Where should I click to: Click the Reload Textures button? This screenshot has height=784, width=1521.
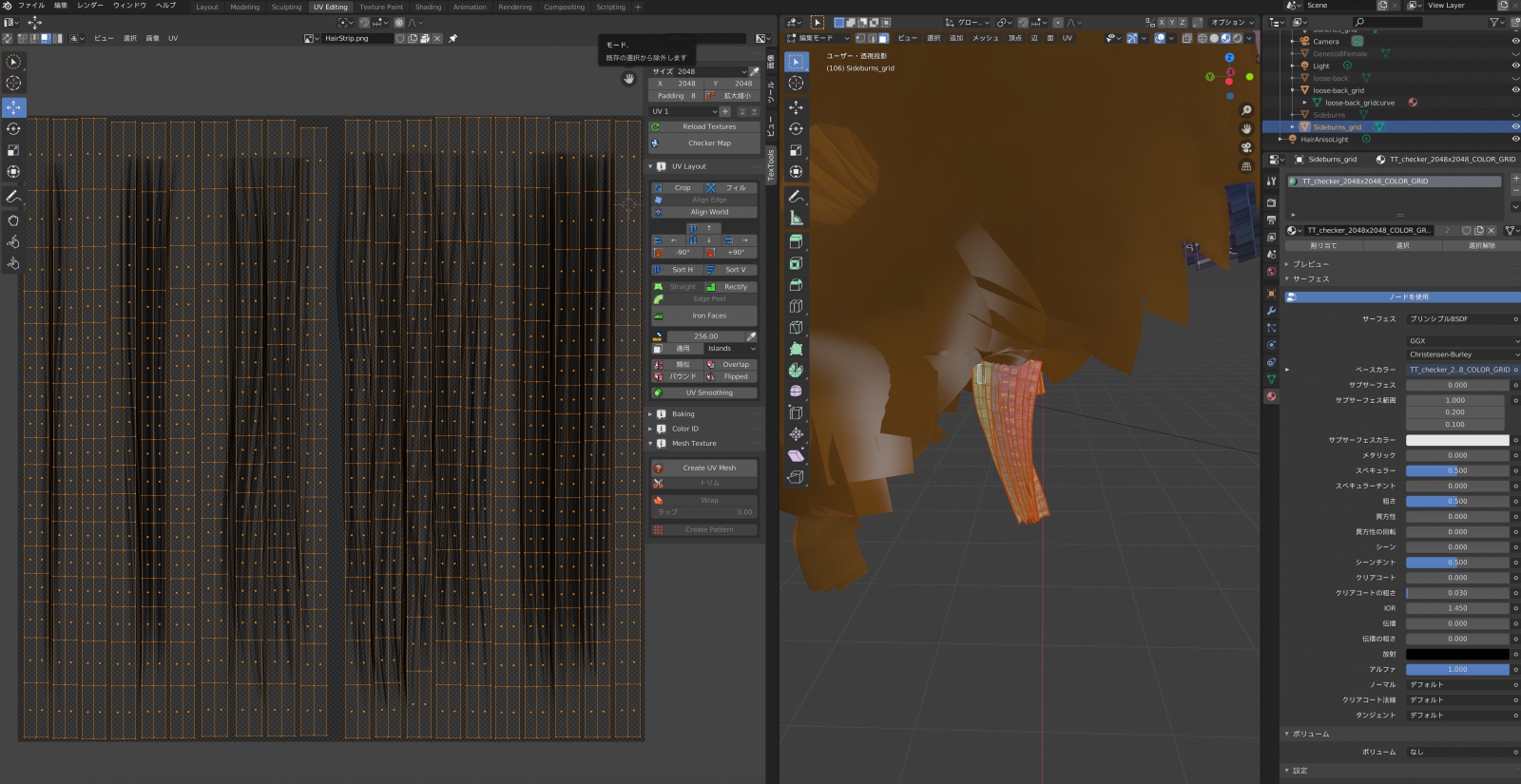pyautogui.click(x=704, y=126)
